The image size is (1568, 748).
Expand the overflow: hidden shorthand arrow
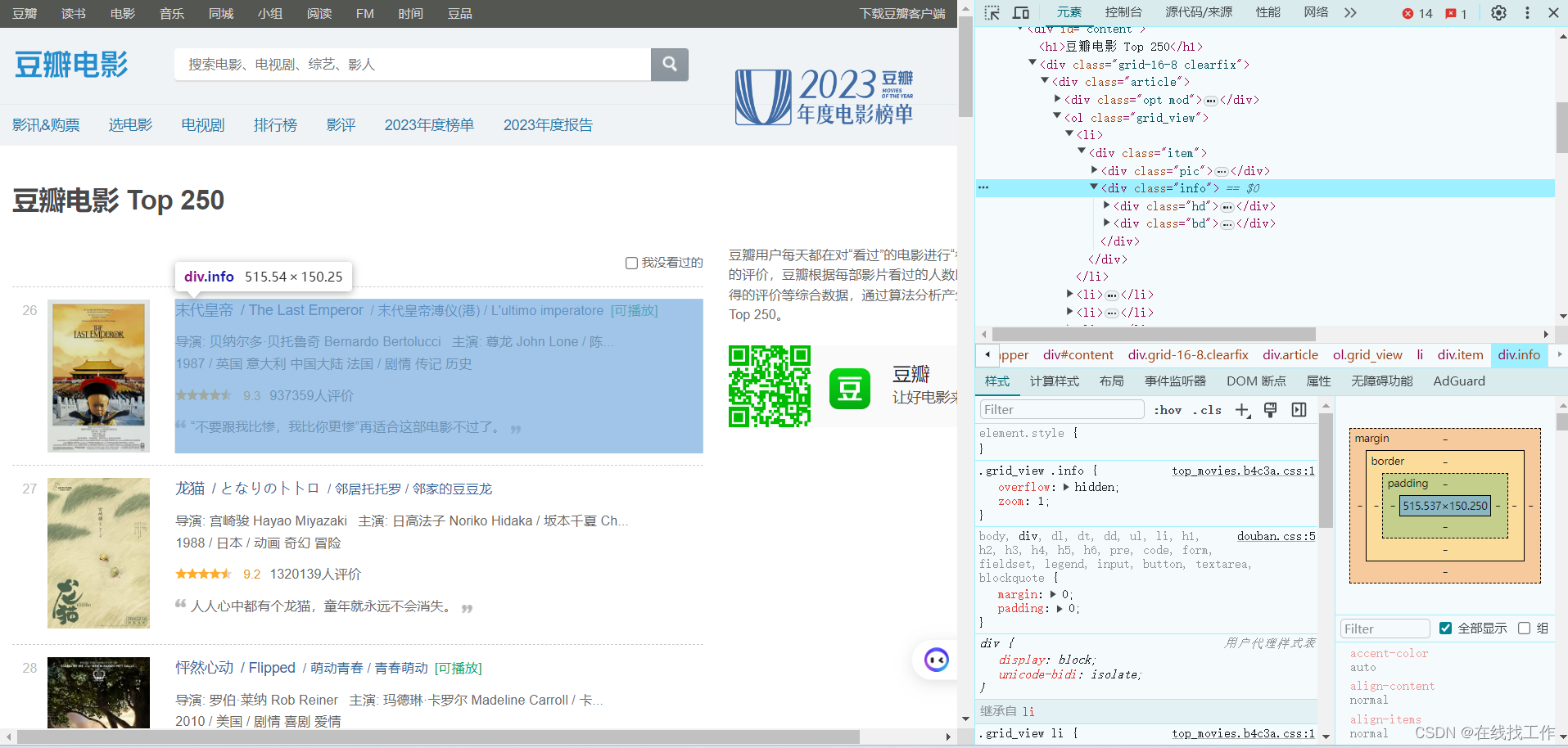pyautogui.click(x=1066, y=487)
